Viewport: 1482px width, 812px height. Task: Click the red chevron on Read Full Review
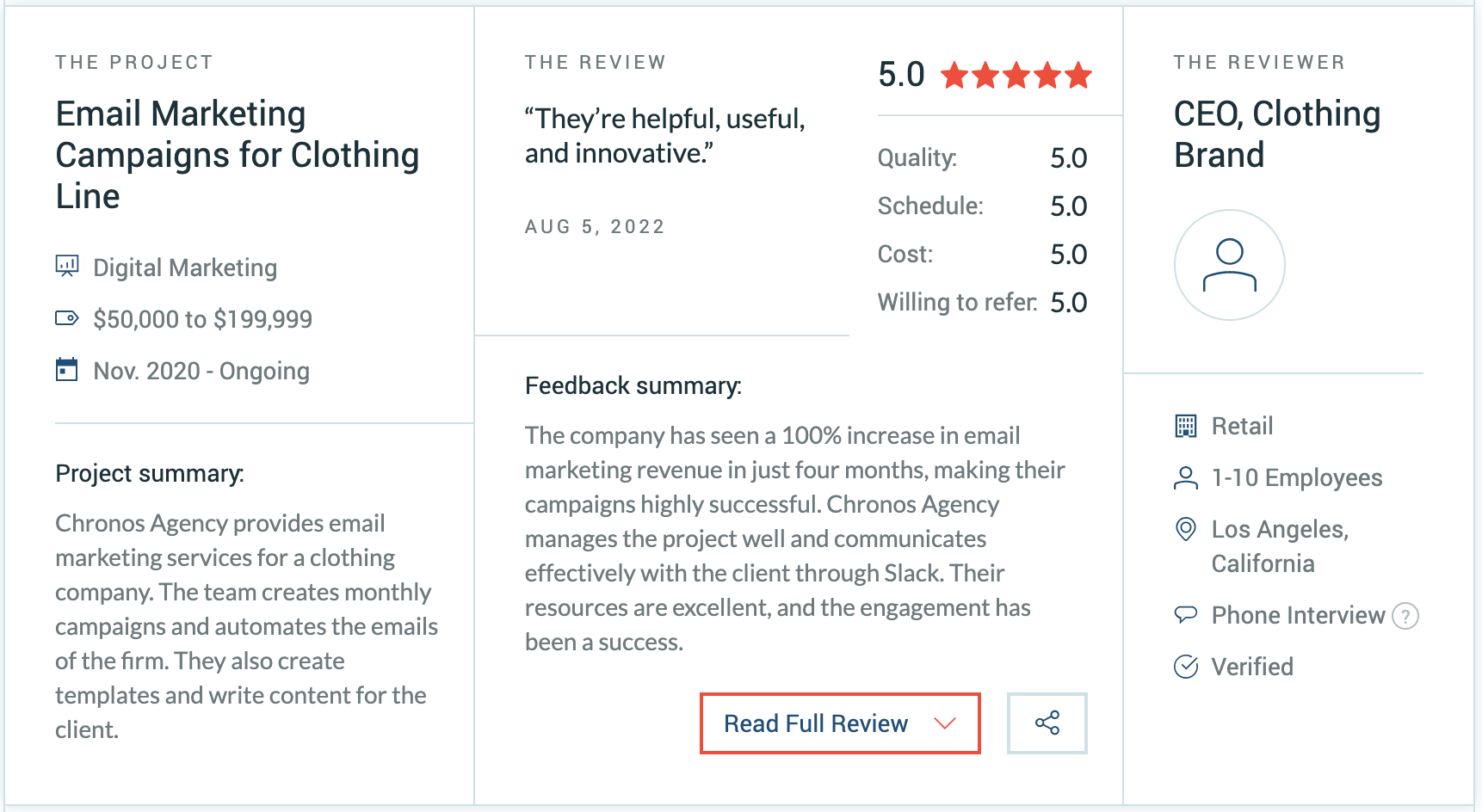(x=945, y=723)
